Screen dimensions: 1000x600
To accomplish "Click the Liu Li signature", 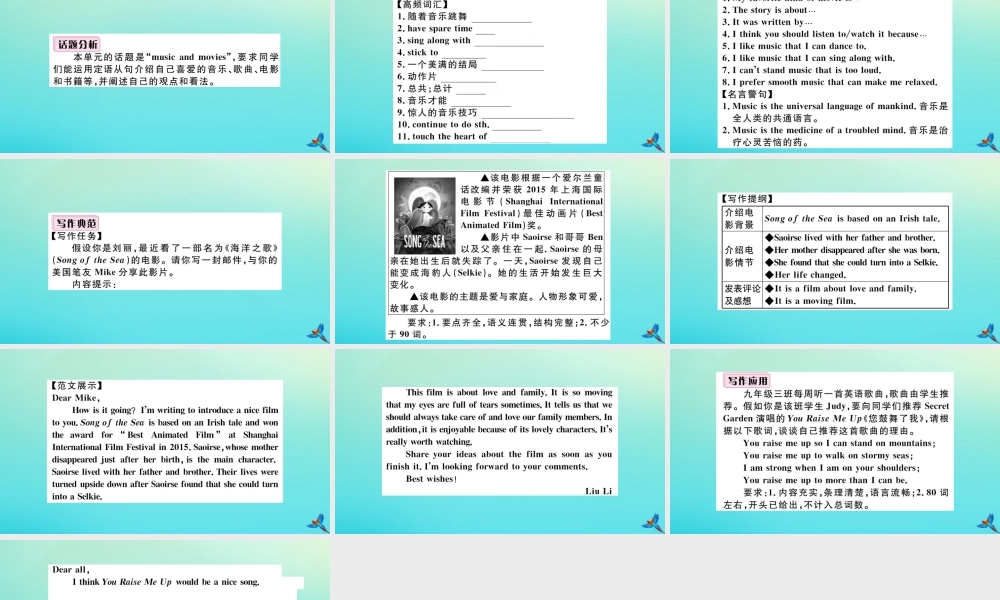I will 598,491.
